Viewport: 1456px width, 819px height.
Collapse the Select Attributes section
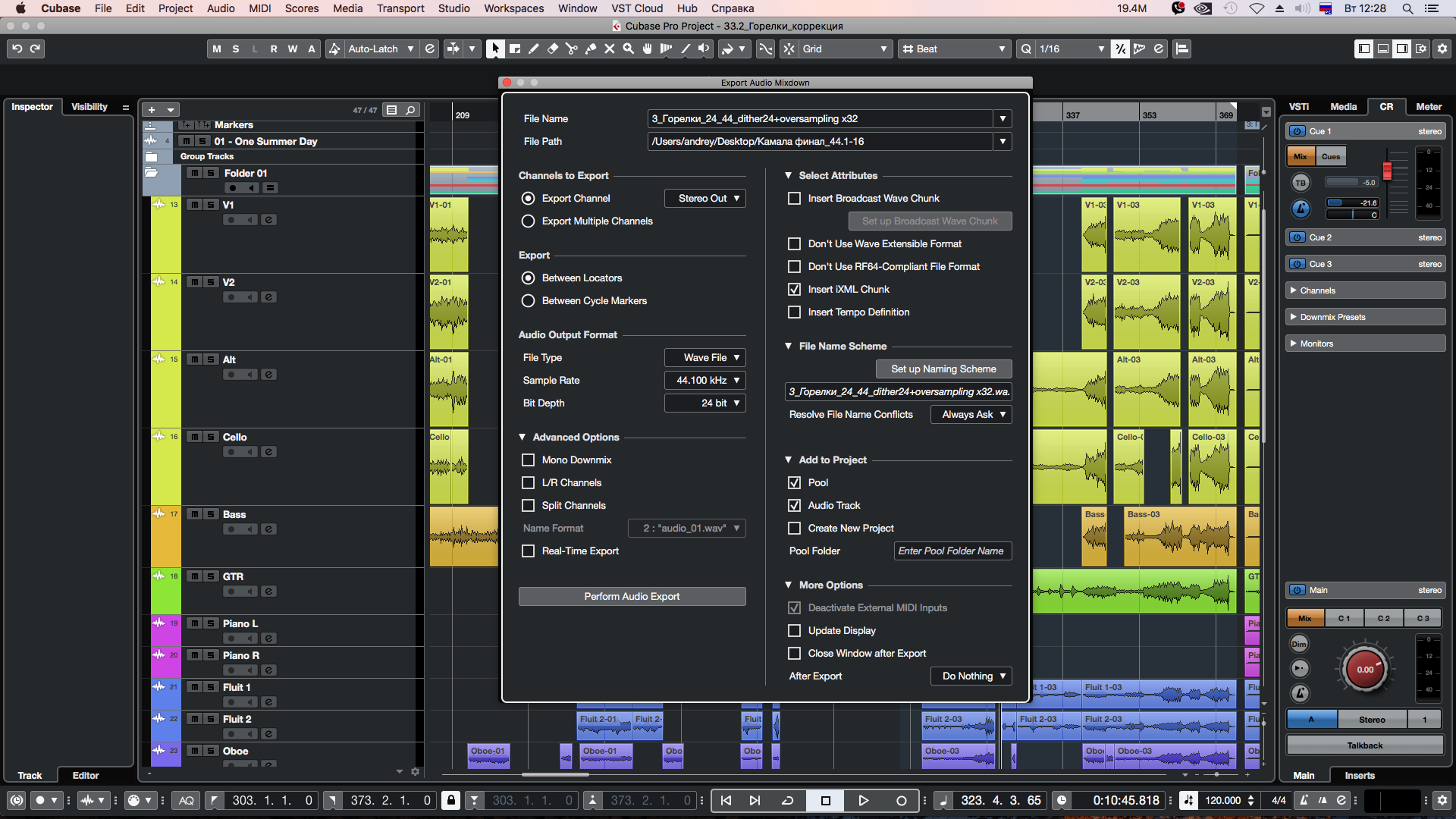(x=789, y=175)
